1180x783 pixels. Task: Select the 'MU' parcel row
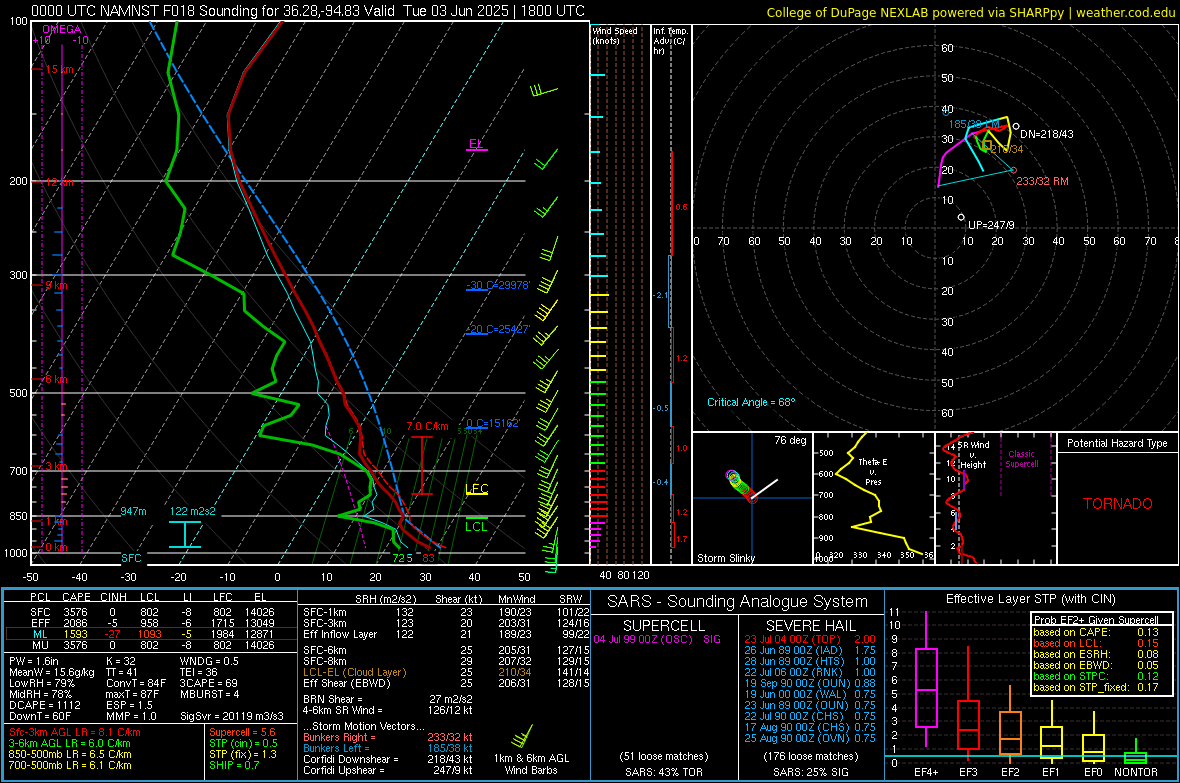[x=150, y=645]
